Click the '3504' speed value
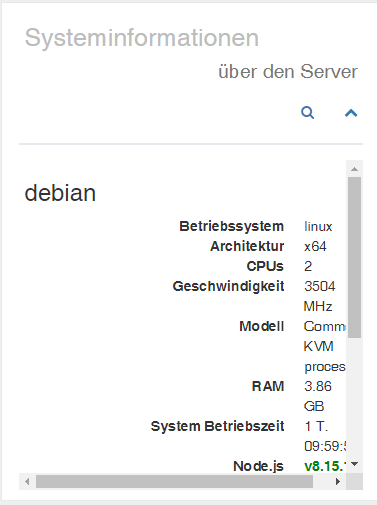This screenshot has height=505, width=377. point(320,286)
